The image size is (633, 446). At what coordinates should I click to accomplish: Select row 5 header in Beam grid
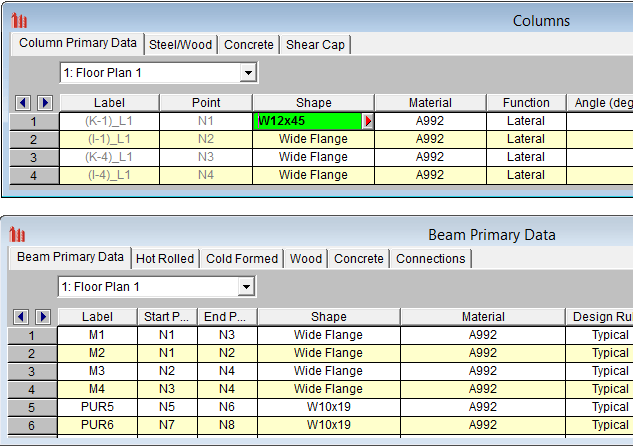(32, 407)
